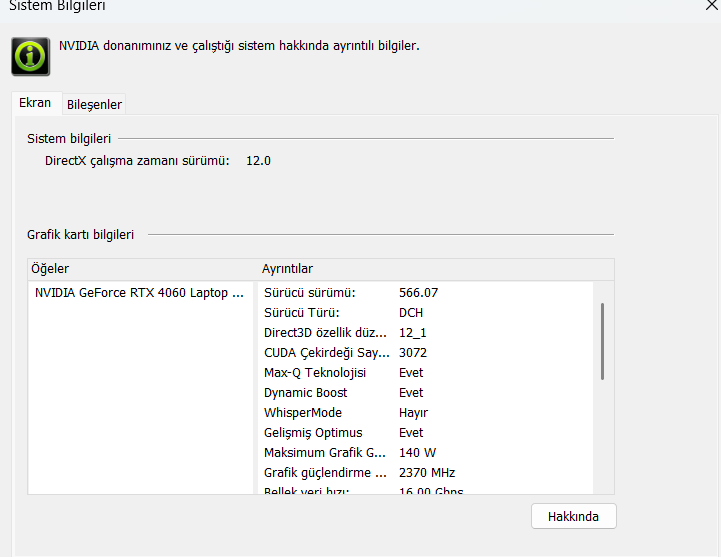
Task: Click the 3072 CUDA cores value
Action: click(413, 353)
